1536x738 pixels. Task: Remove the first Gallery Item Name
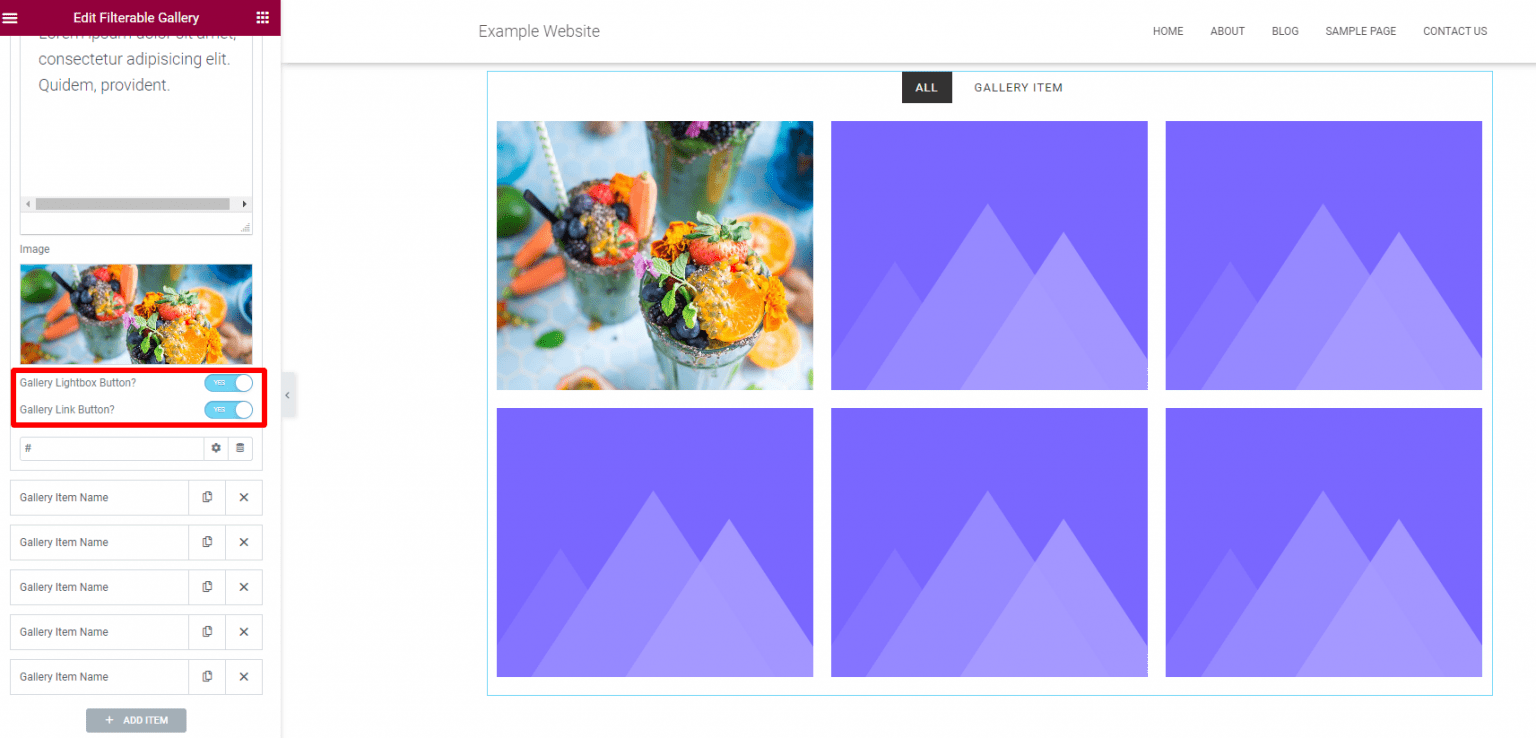pyautogui.click(x=243, y=497)
